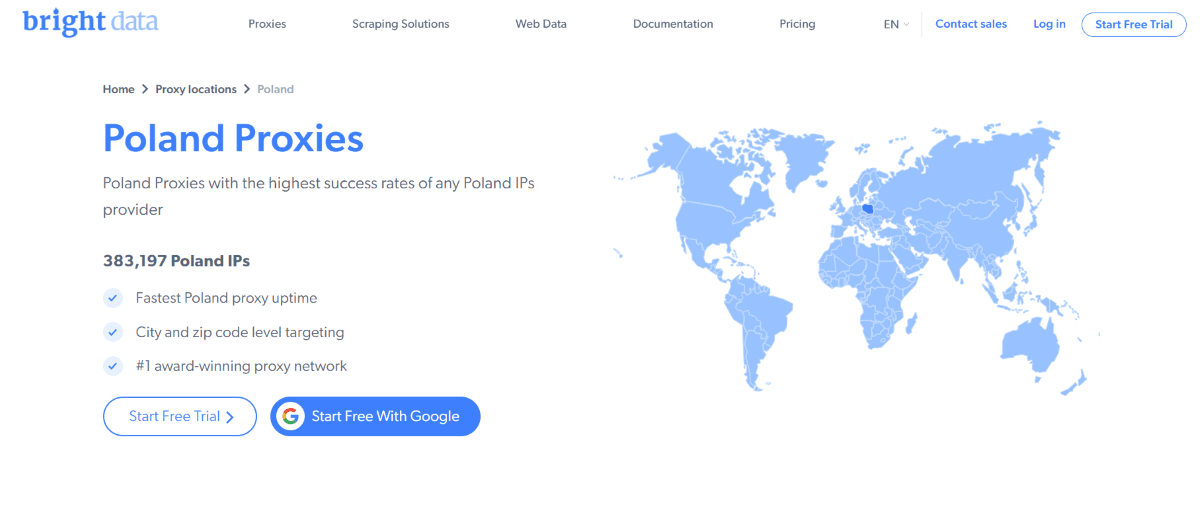Click the highest success rates description paragraph
1200x515 pixels.
click(319, 197)
